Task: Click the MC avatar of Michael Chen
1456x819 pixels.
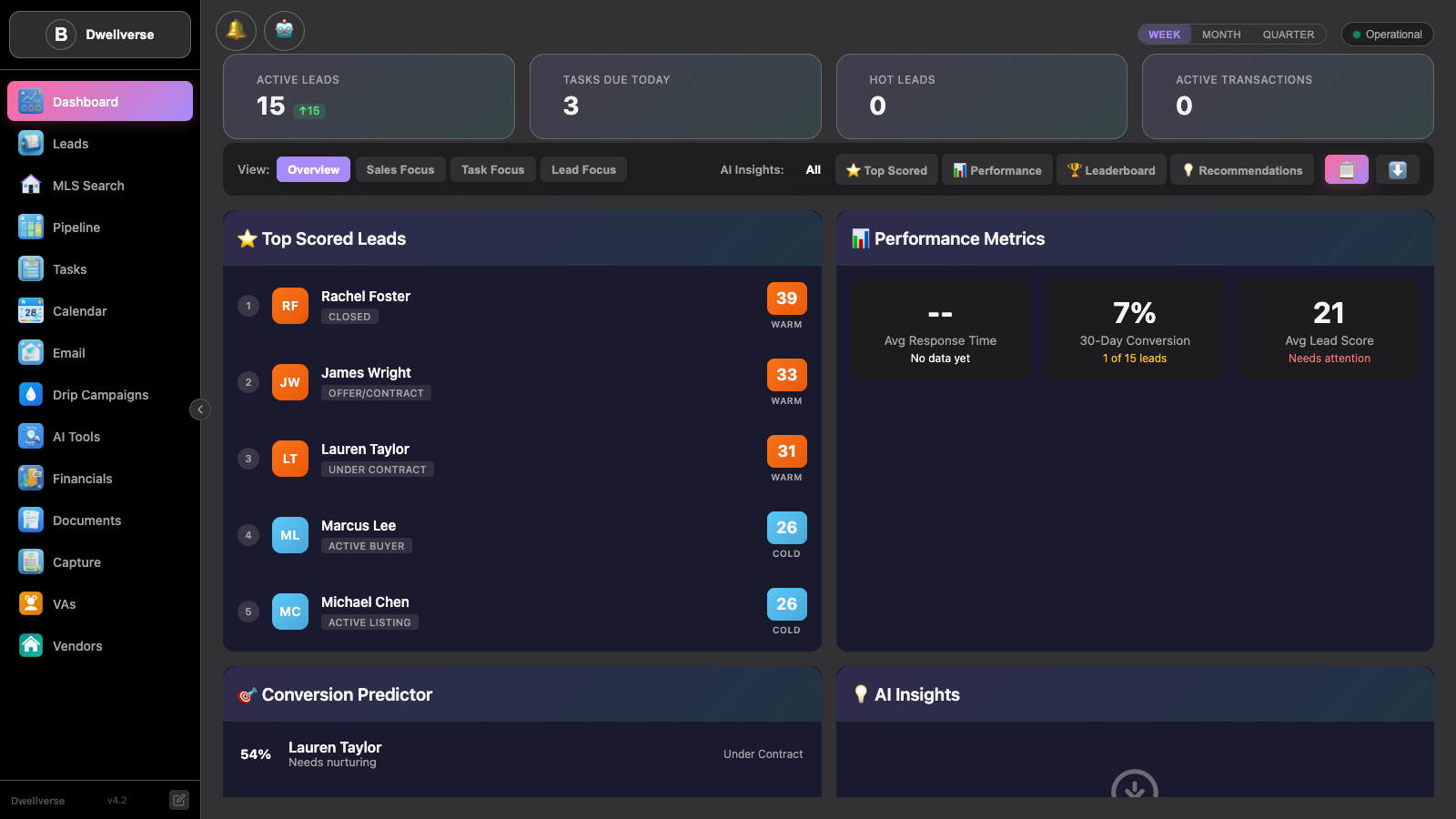Action: tap(290, 612)
